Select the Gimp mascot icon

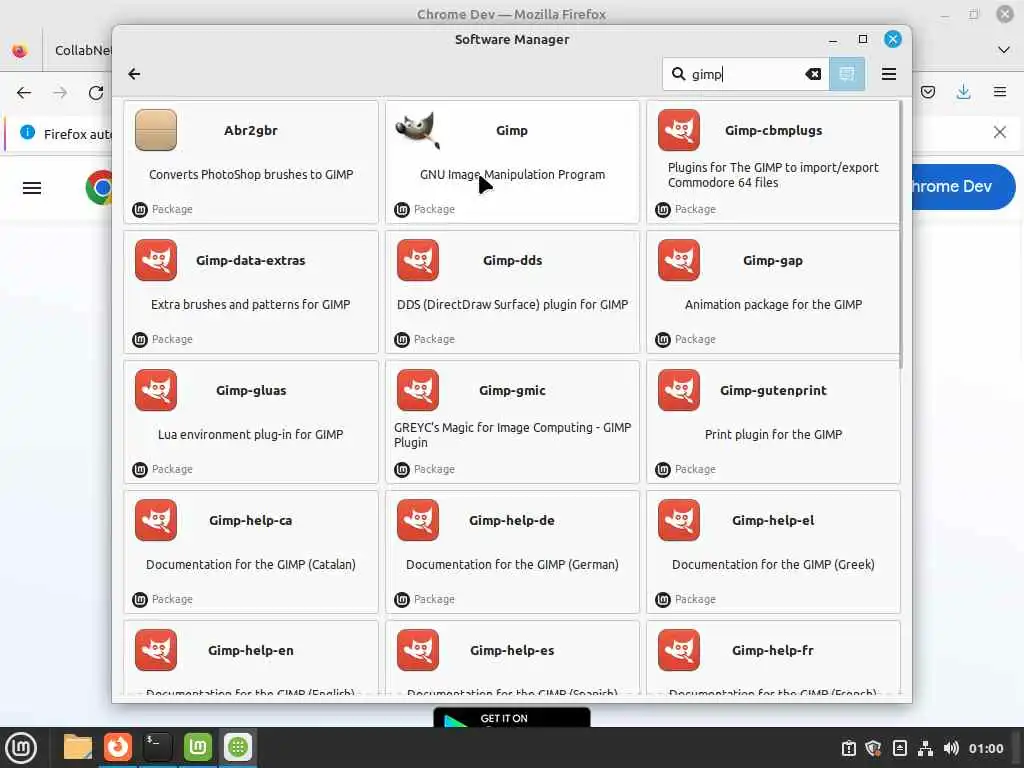417,130
